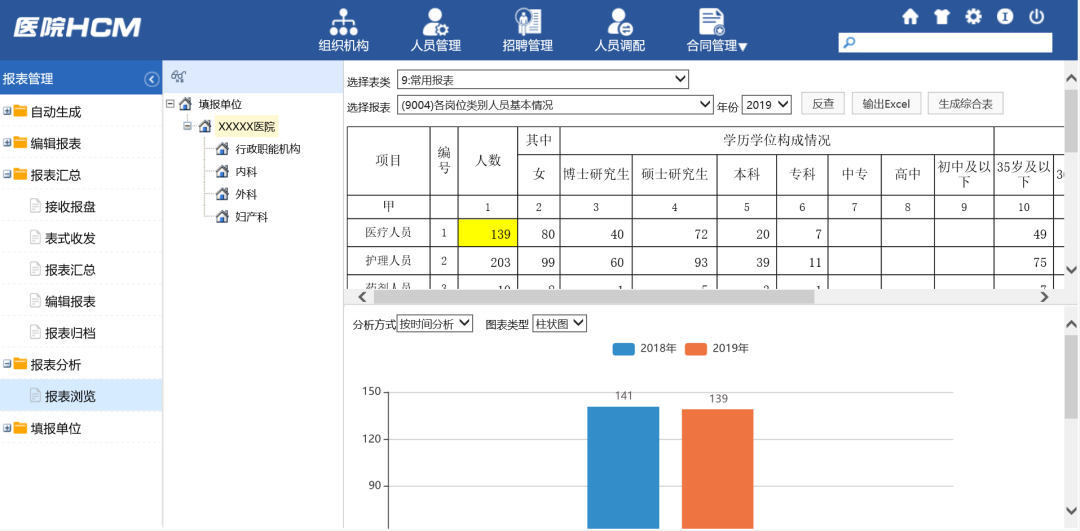Click the 输出Excel button
Screen dimensions: 1080x531
[885, 104]
